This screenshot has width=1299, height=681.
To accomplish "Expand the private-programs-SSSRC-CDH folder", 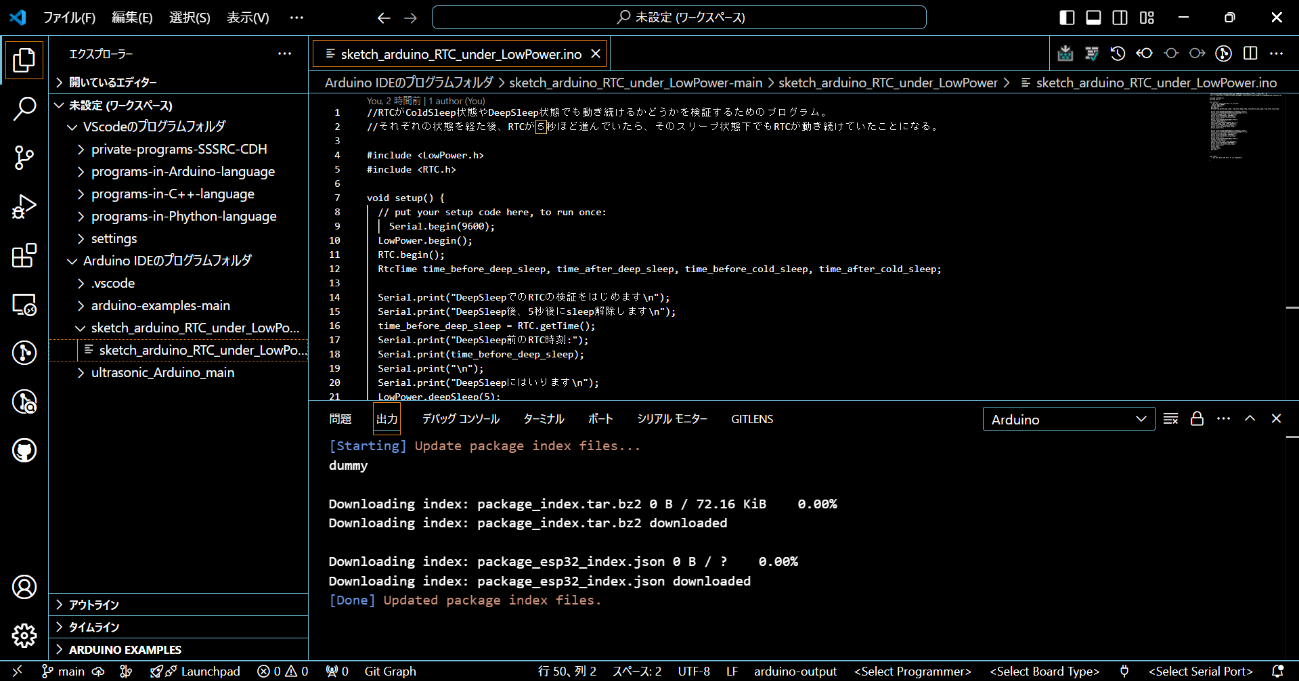I will point(179,149).
